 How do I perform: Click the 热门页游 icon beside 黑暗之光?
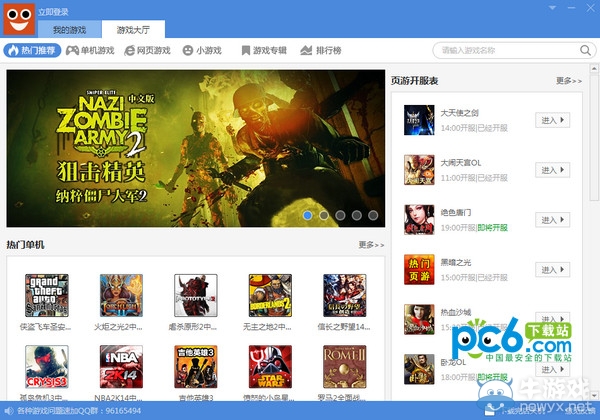pyautogui.click(x=419, y=270)
